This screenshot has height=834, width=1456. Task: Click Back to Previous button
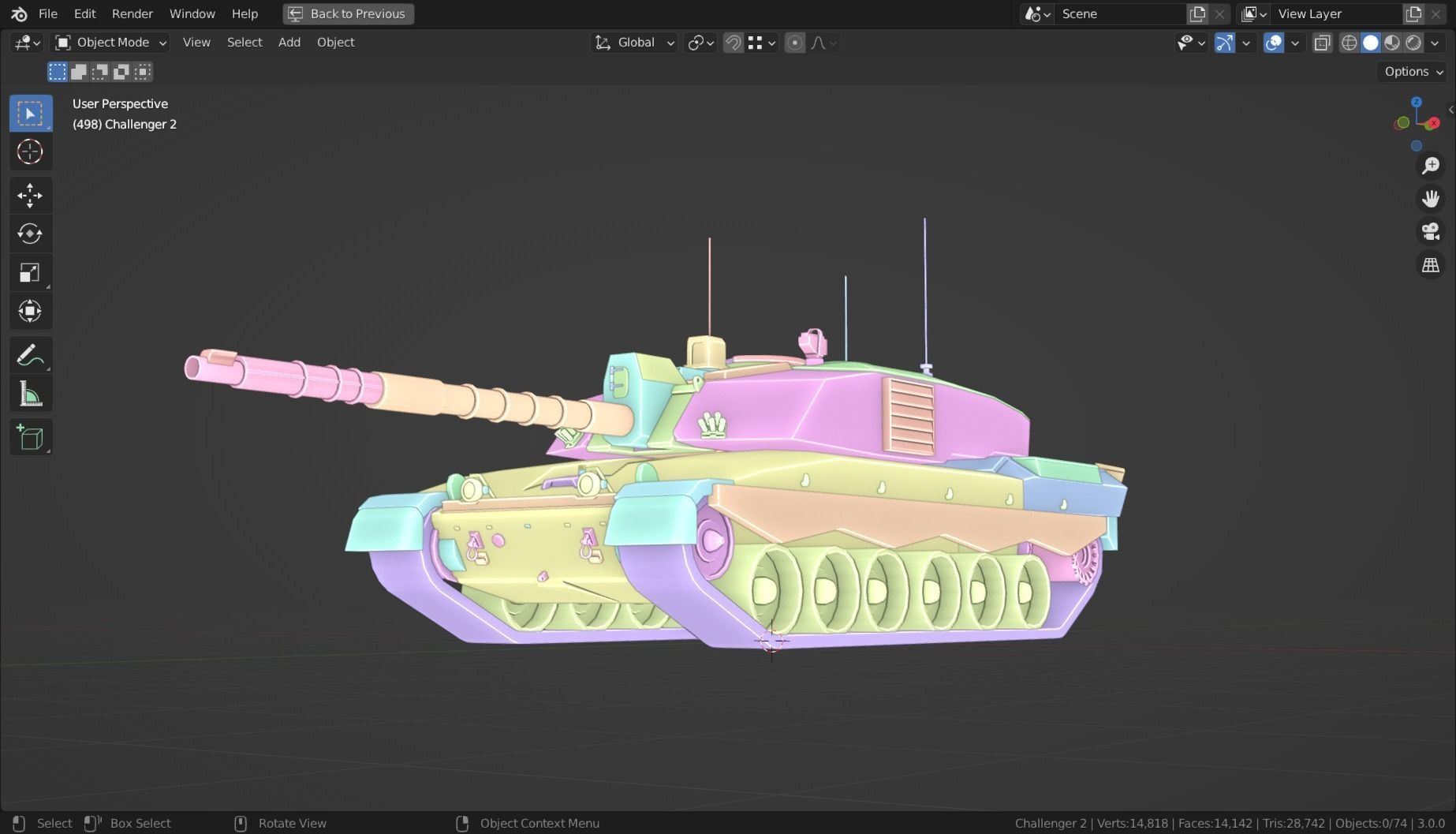(349, 13)
